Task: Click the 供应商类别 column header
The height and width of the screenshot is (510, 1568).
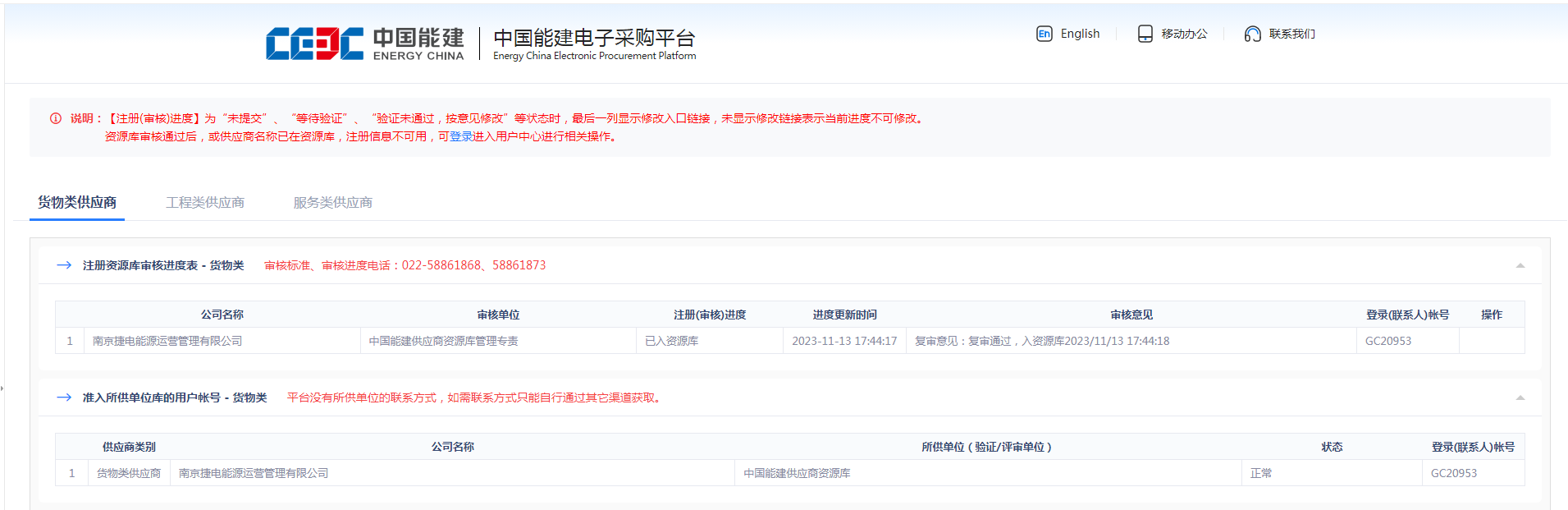Action: pos(129,447)
